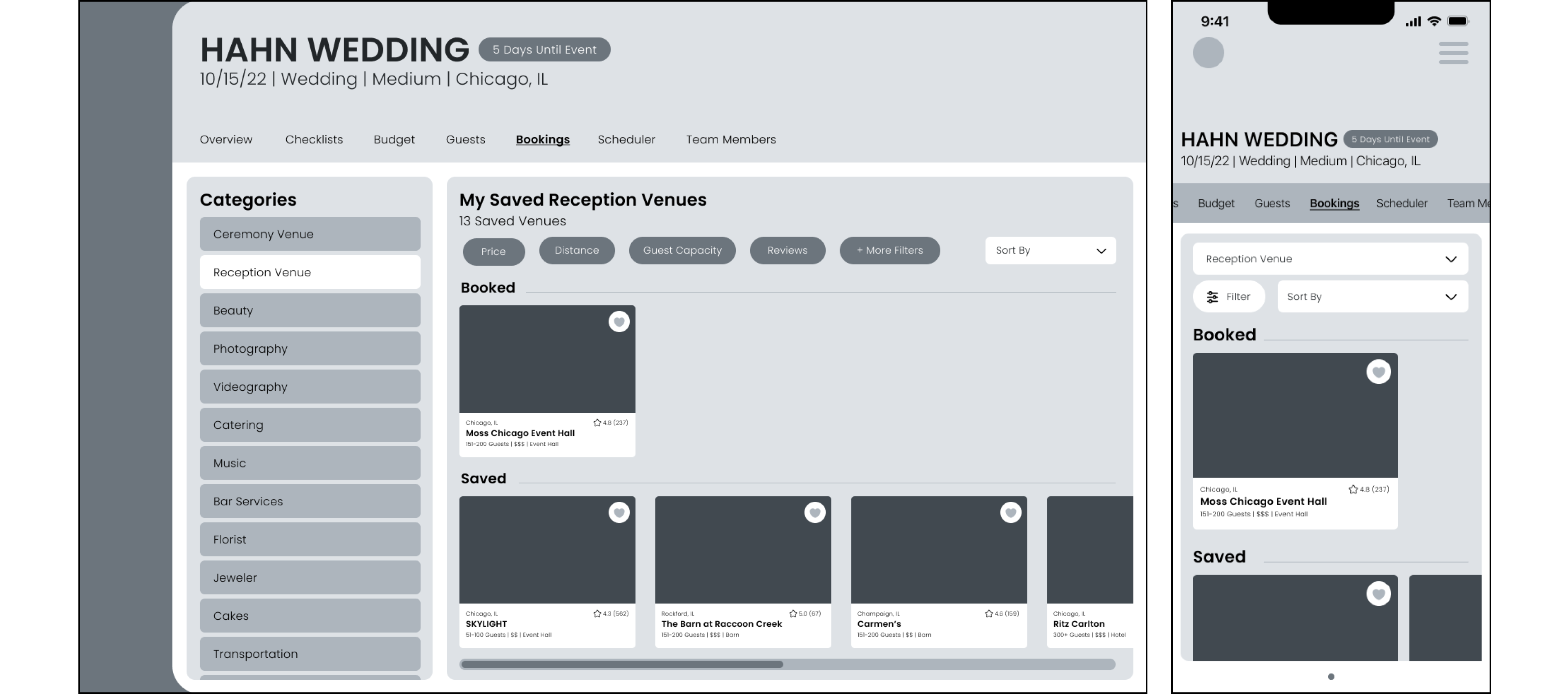Tap the mobile profile avatar circle

1208,52
